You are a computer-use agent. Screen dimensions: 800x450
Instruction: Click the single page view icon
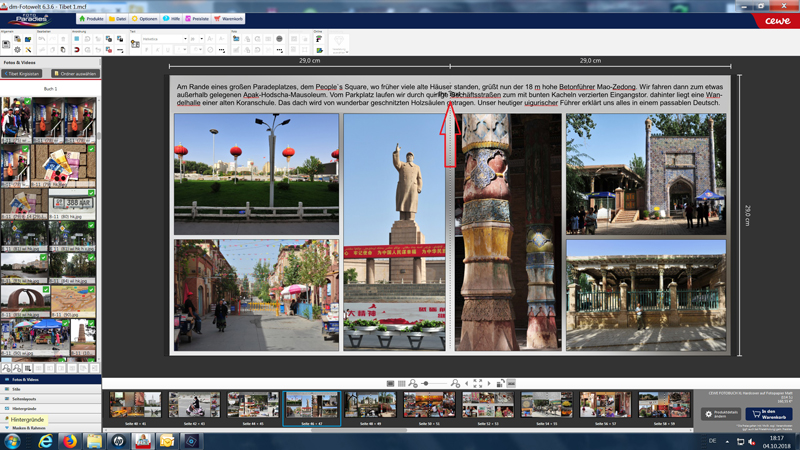[390, 383]
